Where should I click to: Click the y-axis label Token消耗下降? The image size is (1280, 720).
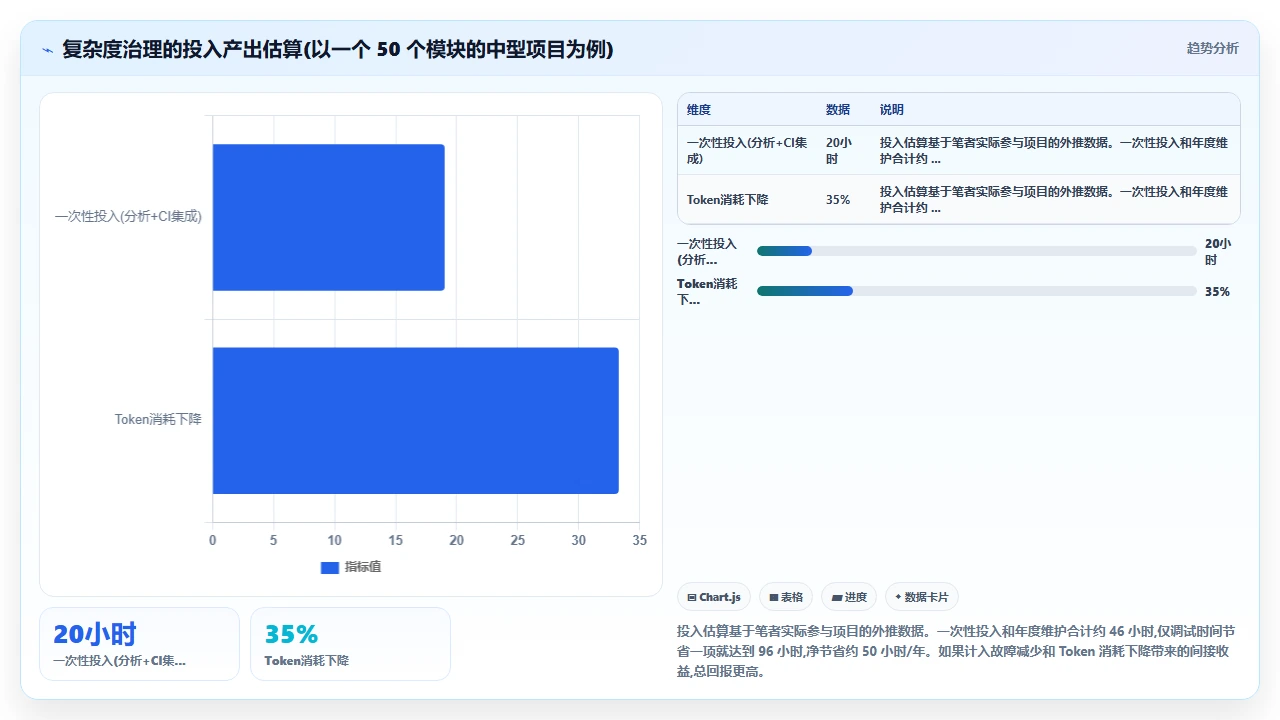(x=158, y=420)
